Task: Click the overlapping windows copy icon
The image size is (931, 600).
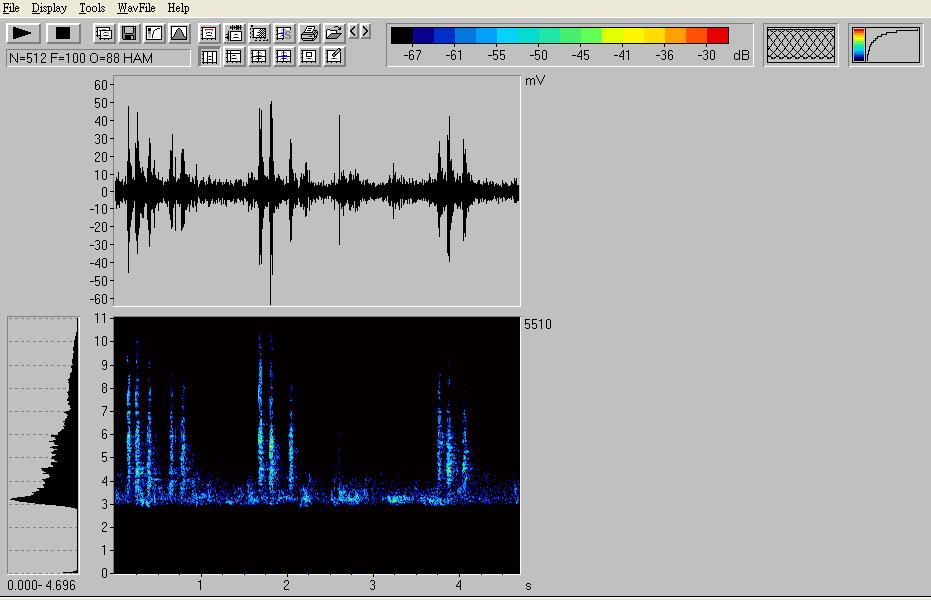Action: pos(104,33)
